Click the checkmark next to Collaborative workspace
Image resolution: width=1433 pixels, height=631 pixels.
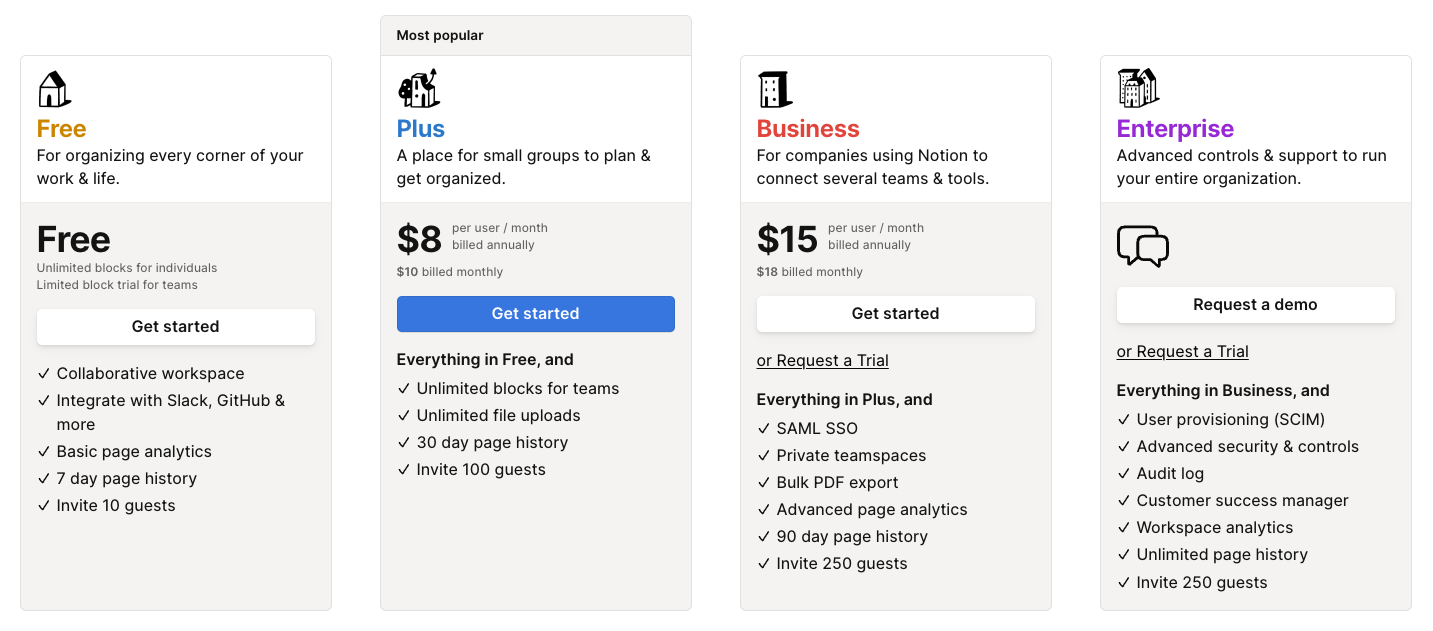[43, 373]
